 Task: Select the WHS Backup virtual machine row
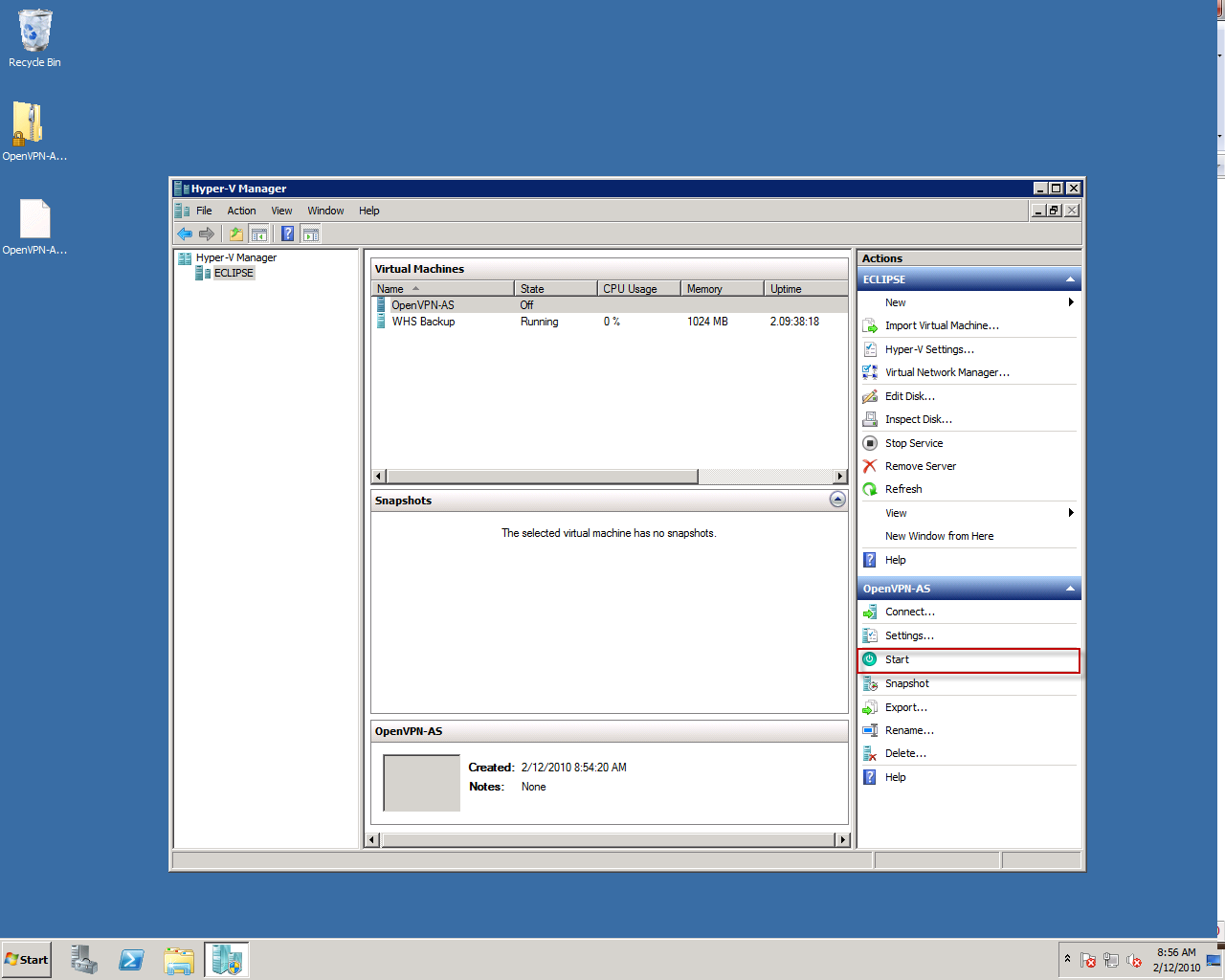610,322
